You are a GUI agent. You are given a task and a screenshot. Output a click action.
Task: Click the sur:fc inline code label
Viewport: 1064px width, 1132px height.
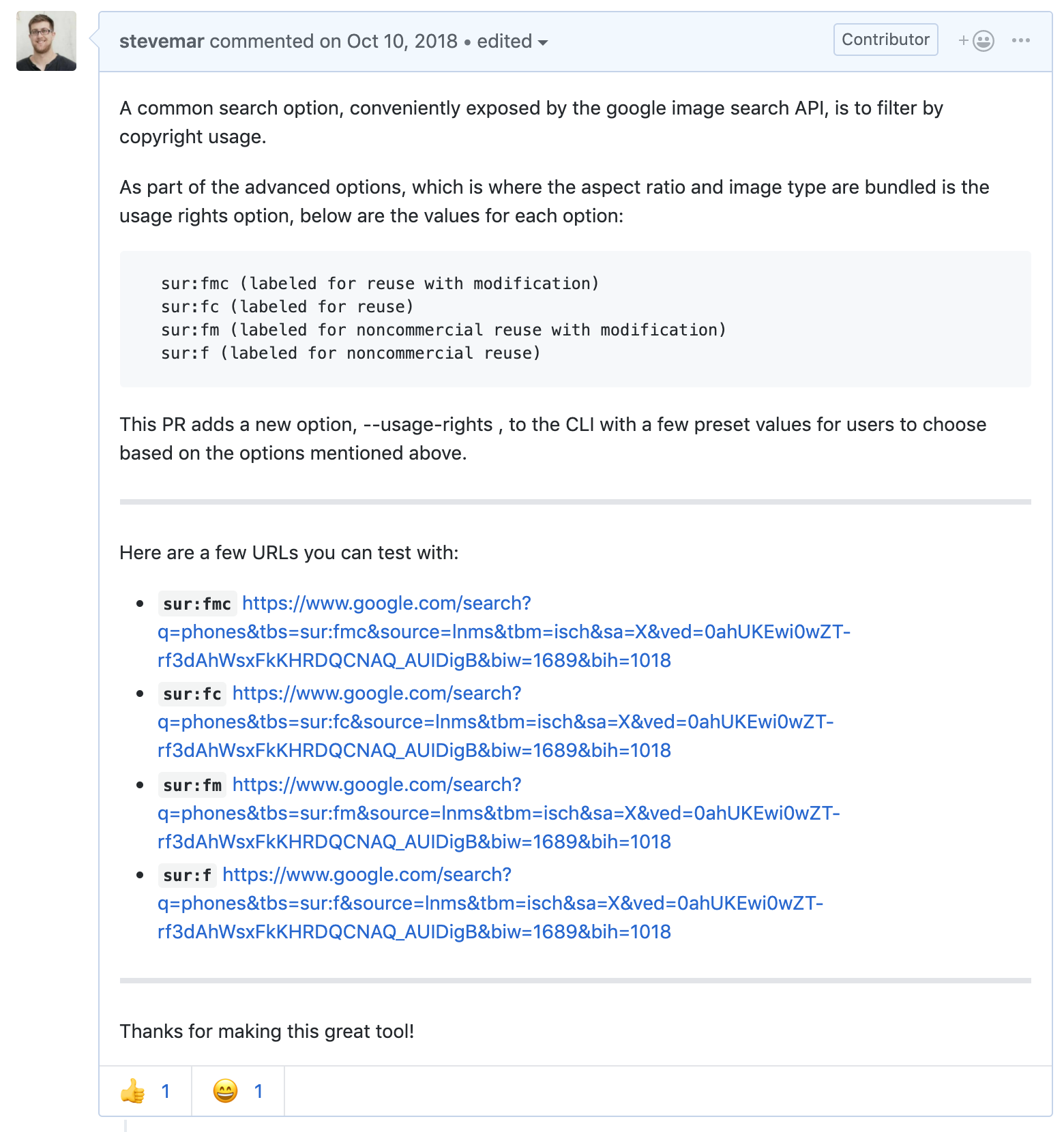coord(192,694)
